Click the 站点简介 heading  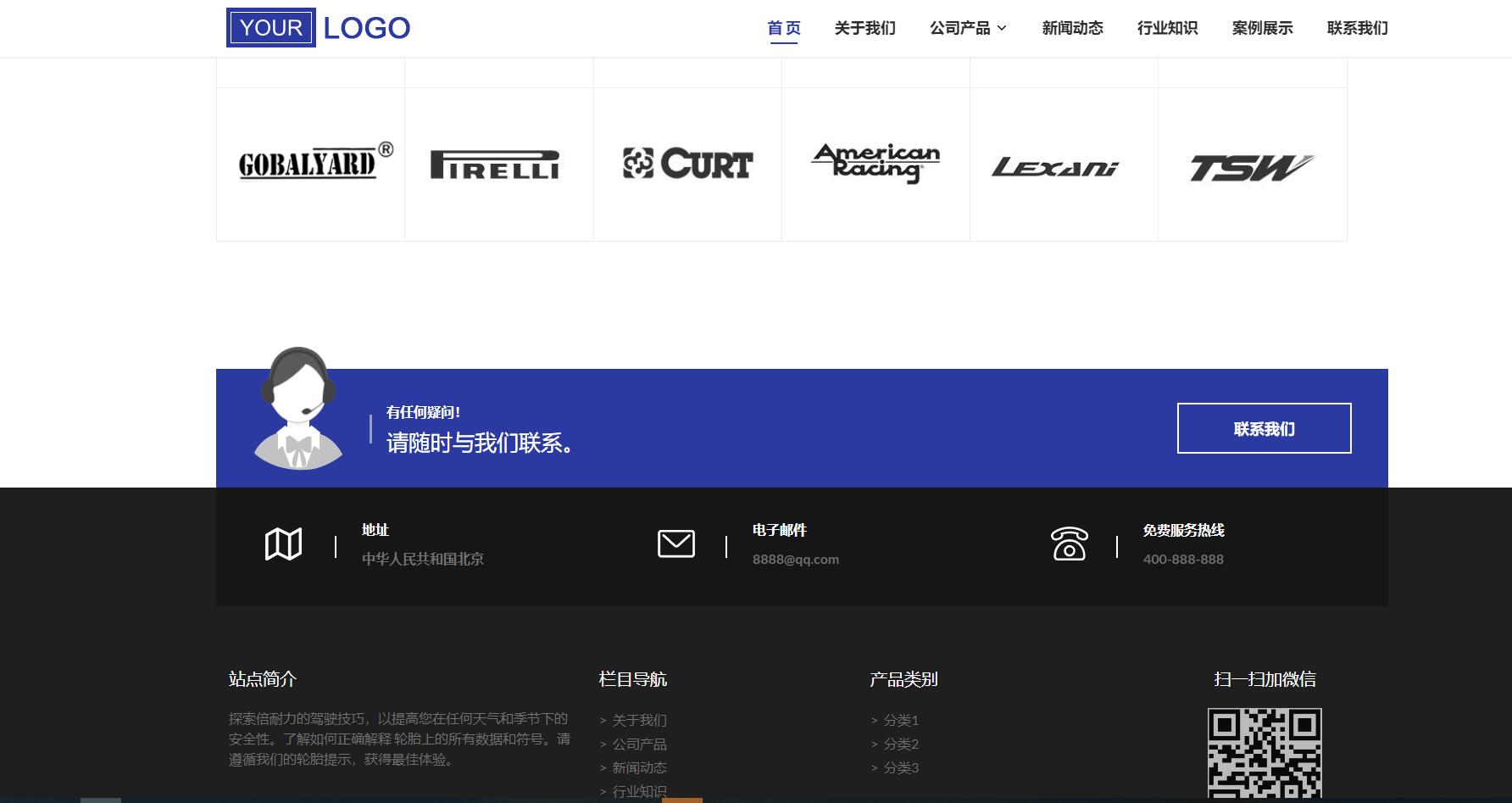(263, 679)
